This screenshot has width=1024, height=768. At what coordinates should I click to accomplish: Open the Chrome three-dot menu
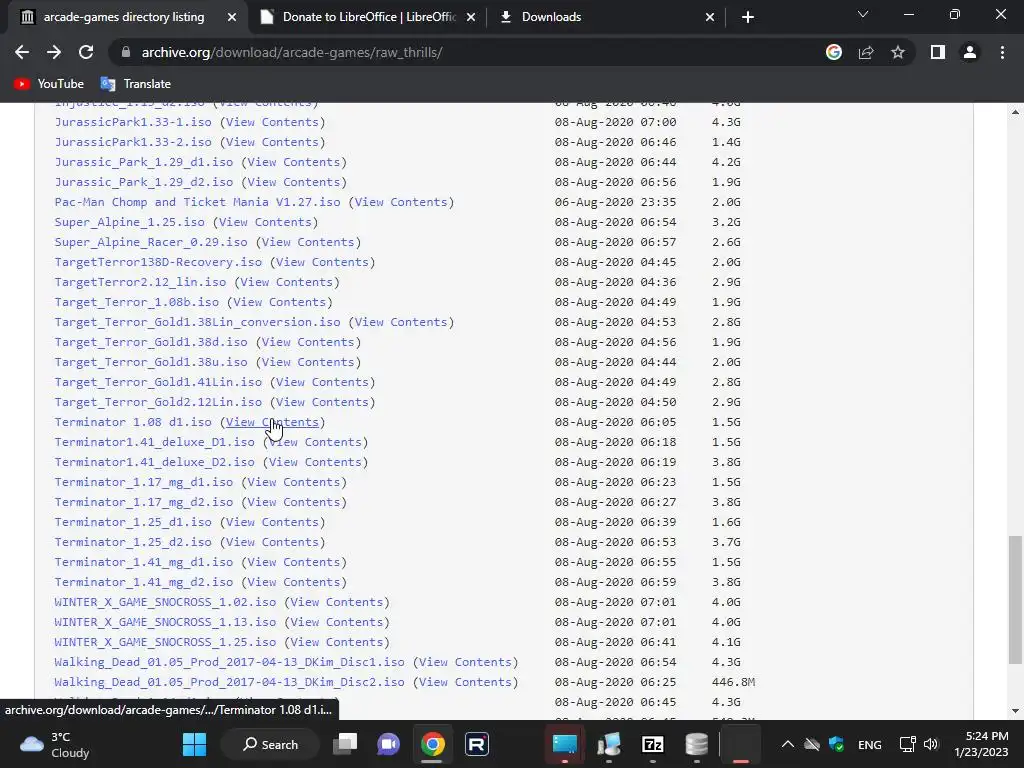coord(1002,52)
